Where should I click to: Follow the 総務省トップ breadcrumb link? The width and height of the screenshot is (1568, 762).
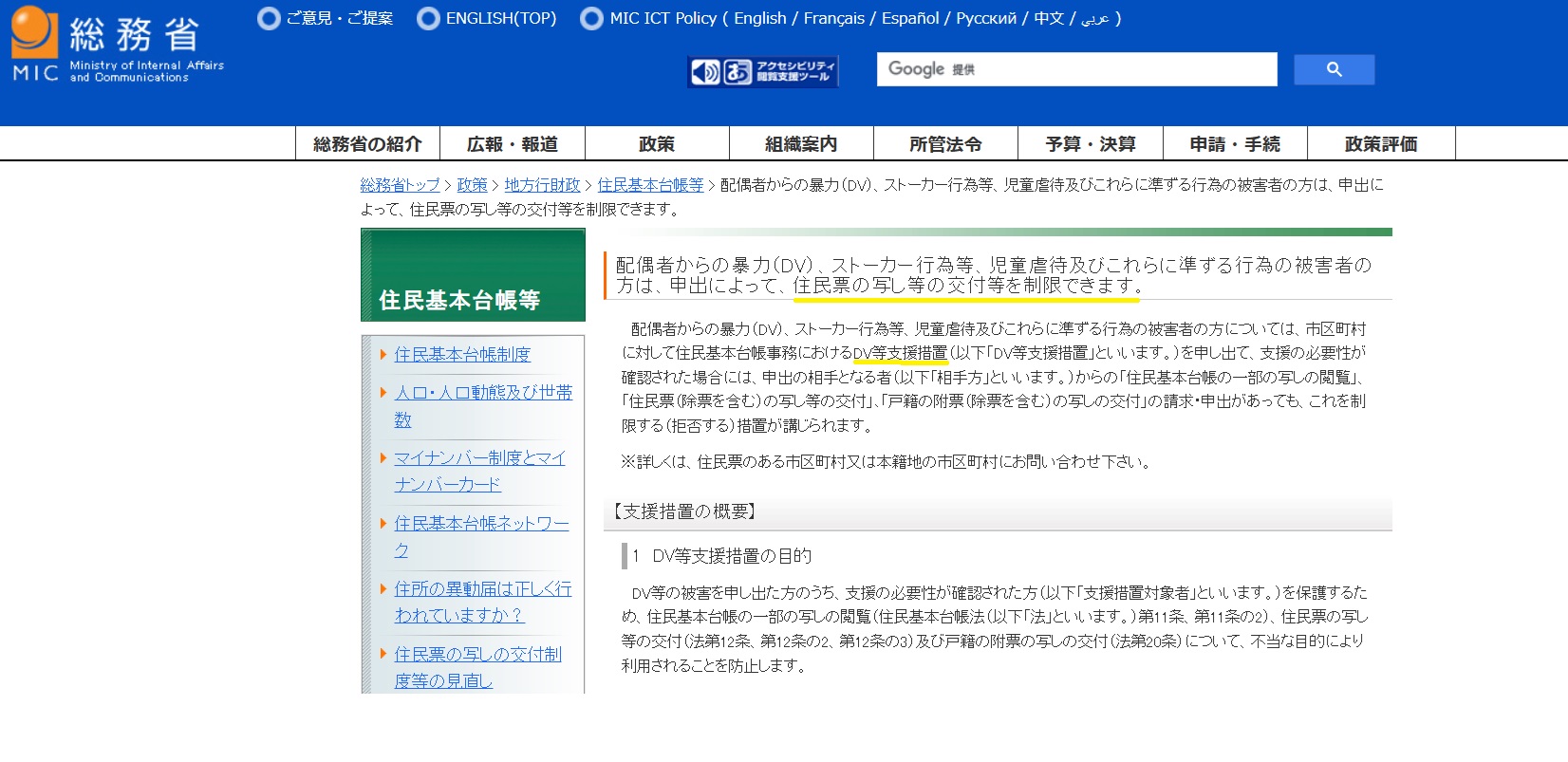[400, 185]
